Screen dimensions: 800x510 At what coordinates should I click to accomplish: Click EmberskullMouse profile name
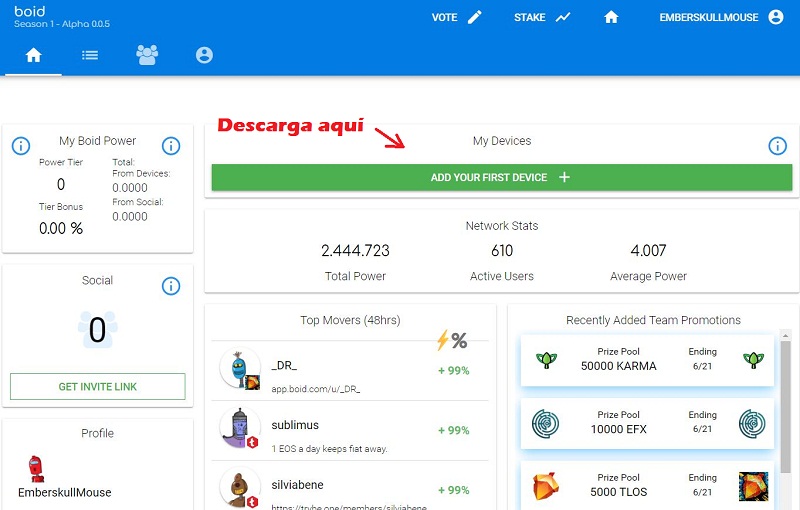coord(65,493)
